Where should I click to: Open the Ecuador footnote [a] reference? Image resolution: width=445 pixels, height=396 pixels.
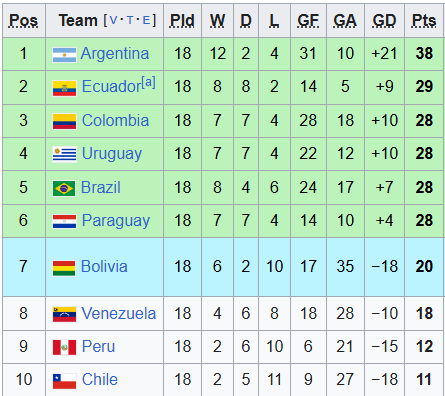click(x=148, y=82)
